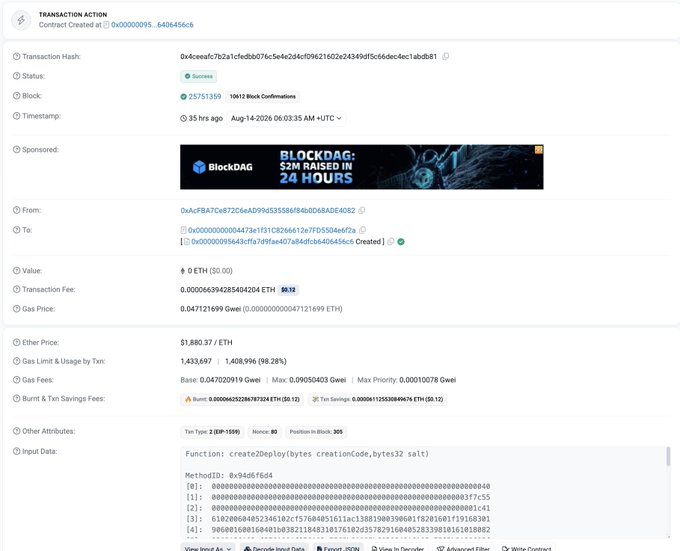Click help icon next to Gas Limit & Usage
The image size is (680, 551).
[16, 361]
